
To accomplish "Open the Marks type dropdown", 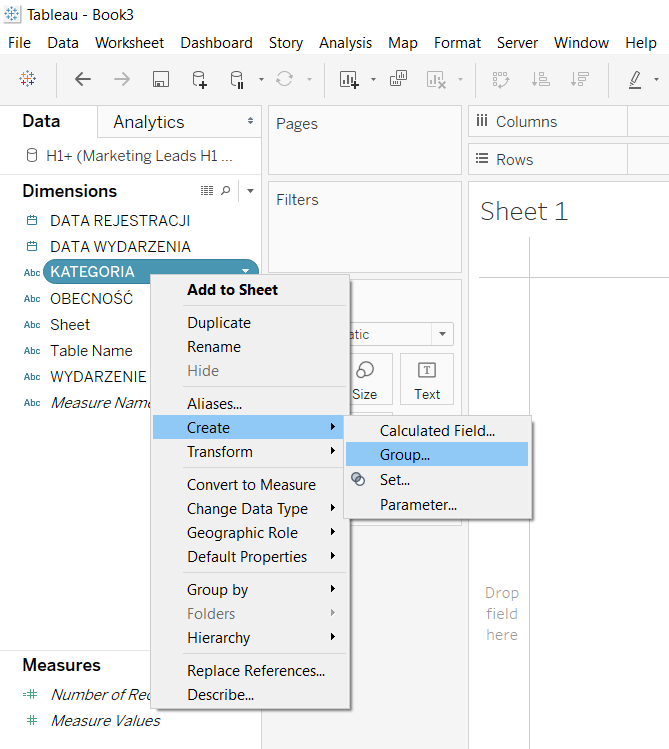I will 442,334.
